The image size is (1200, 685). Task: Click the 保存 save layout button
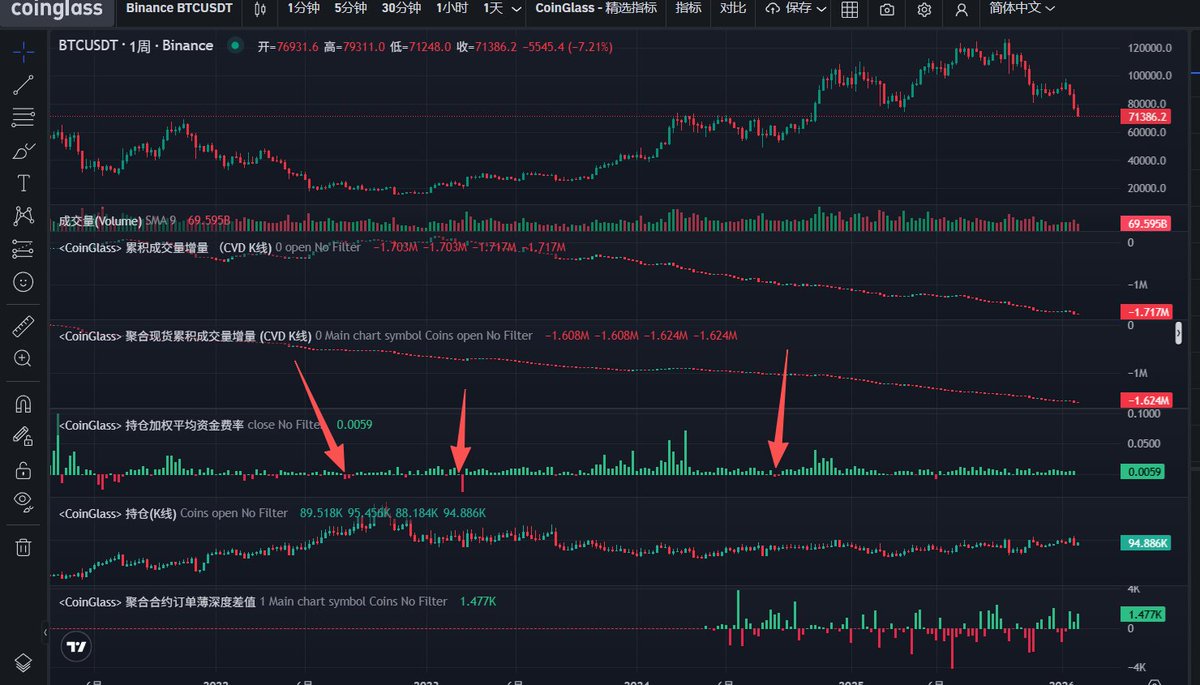click(789, 9)
